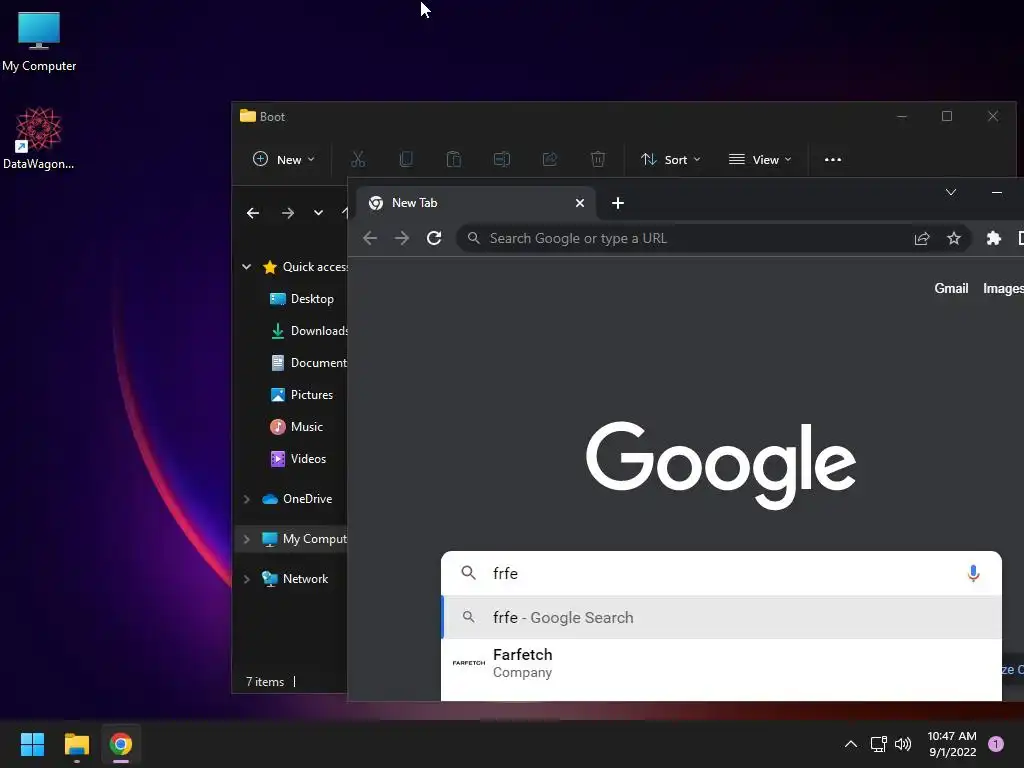Open a new tab with plus button
The image size is (1024, 768).
point(617,203)
